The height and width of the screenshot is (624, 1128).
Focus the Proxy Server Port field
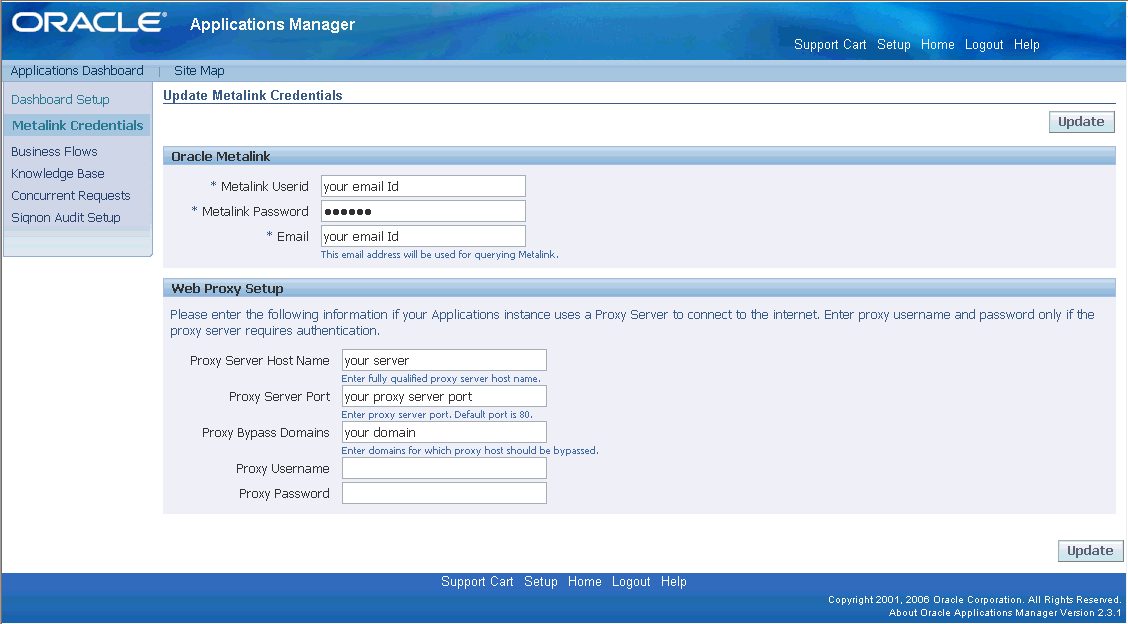444,397
